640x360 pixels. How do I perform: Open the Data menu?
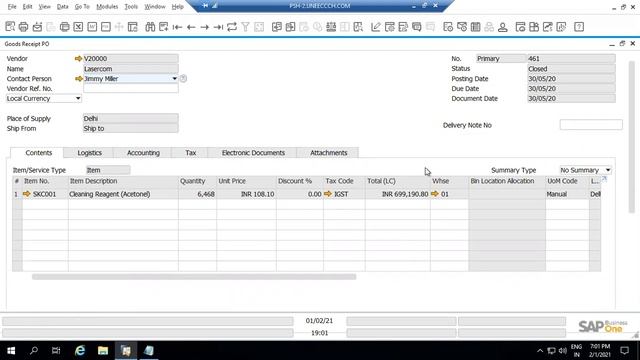(x=62, y=7)
